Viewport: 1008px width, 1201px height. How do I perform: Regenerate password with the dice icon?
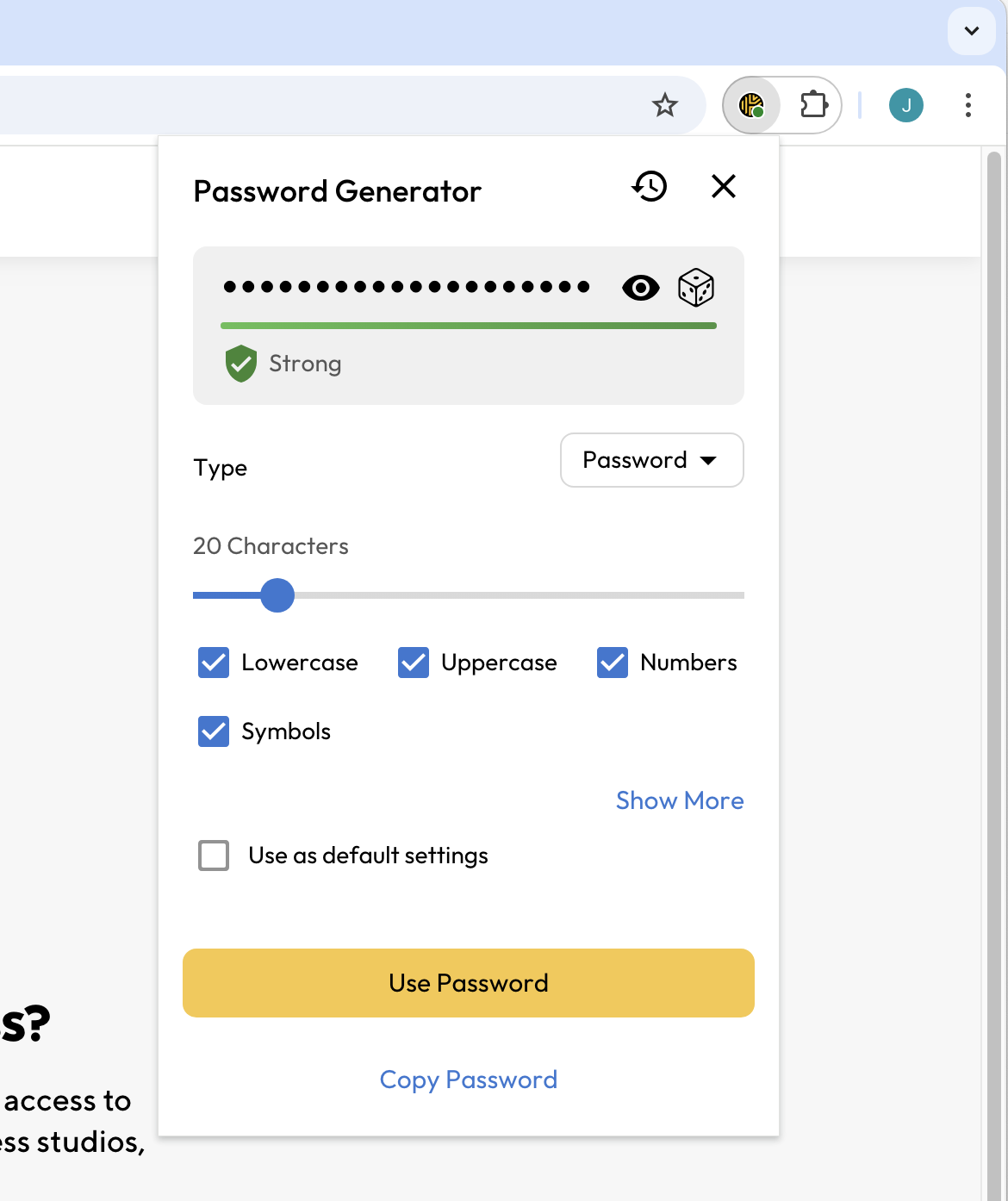tap(696, 288)
